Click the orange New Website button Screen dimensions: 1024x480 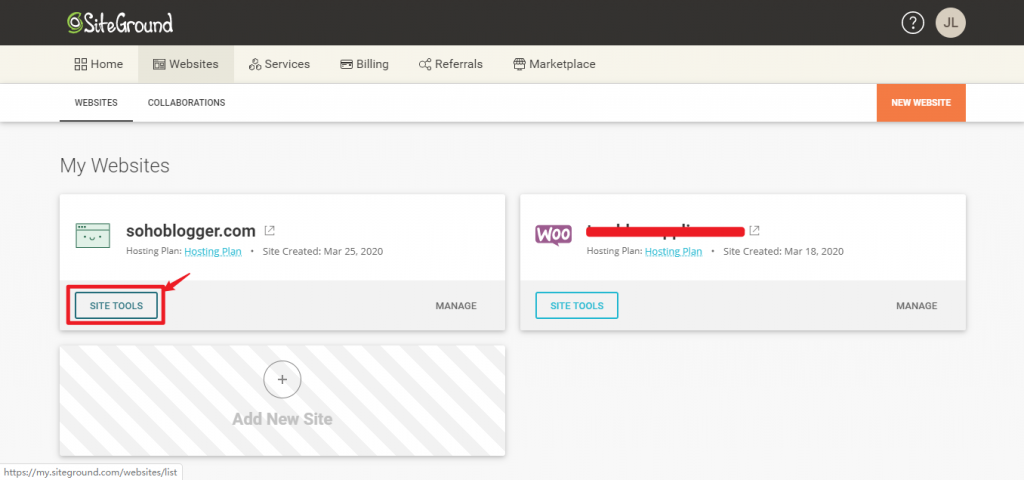[920, 102]
